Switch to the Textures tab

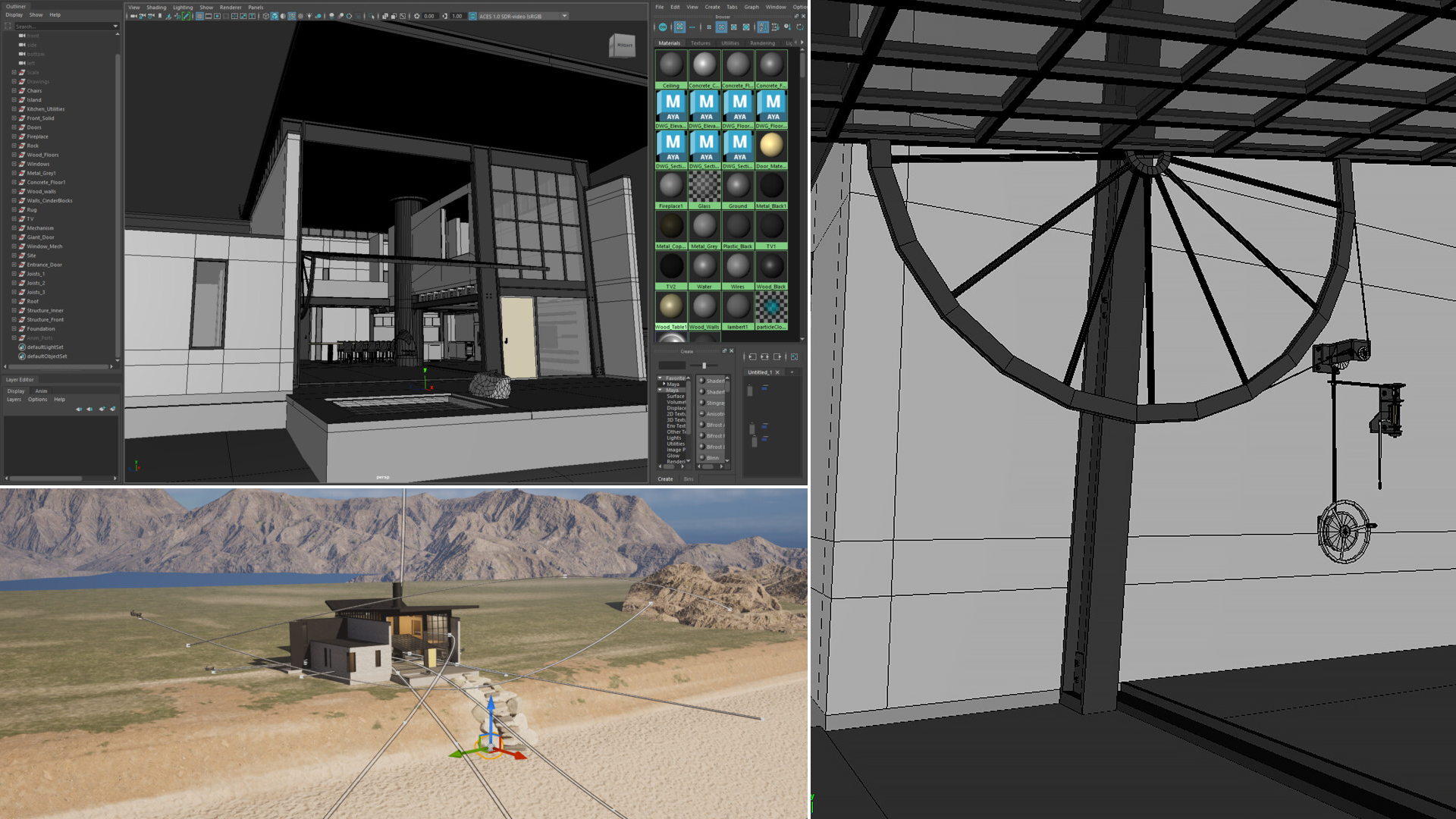tap(700, 43)
